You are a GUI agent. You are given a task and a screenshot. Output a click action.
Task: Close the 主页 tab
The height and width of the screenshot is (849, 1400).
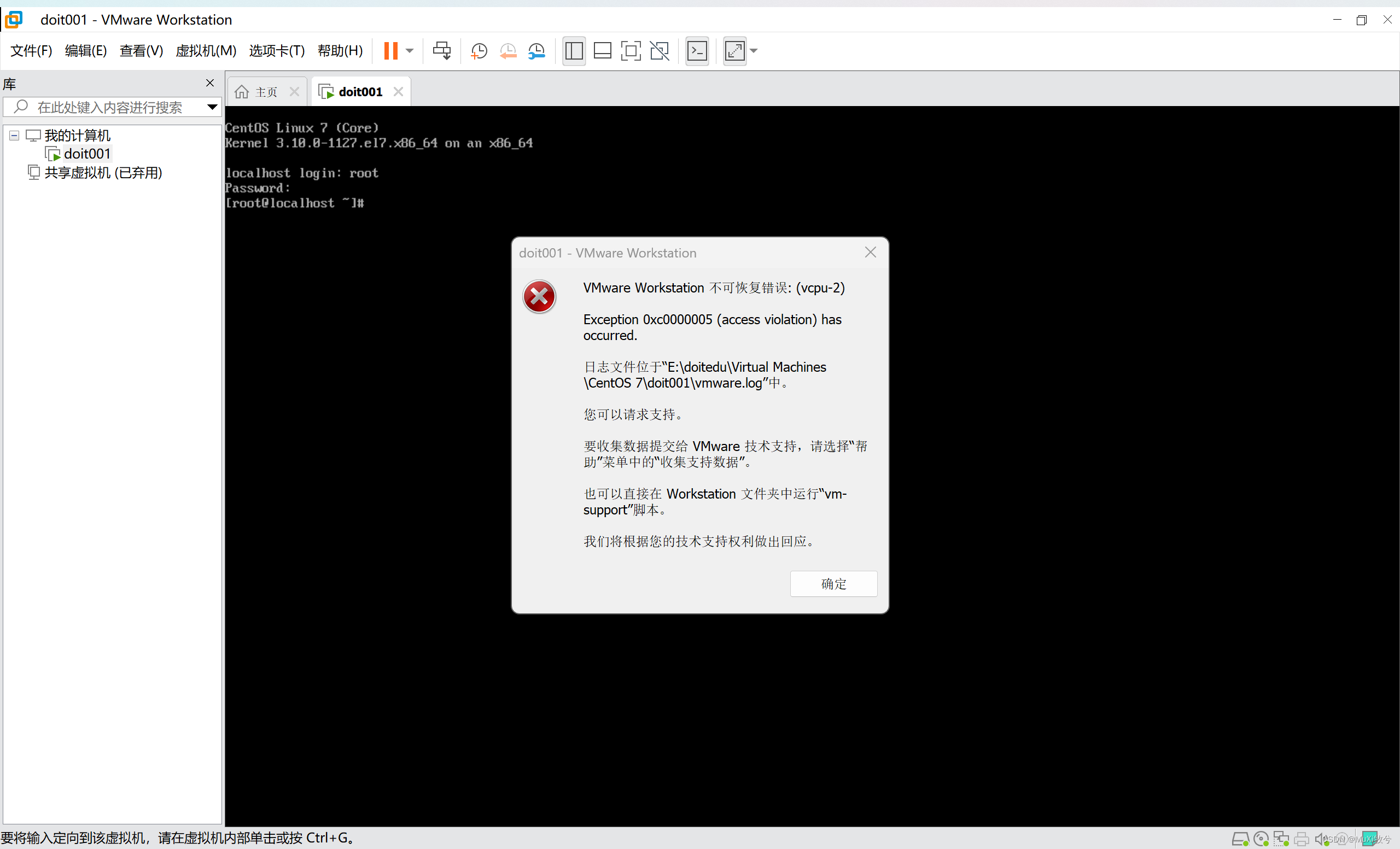[x=294, y=92]
